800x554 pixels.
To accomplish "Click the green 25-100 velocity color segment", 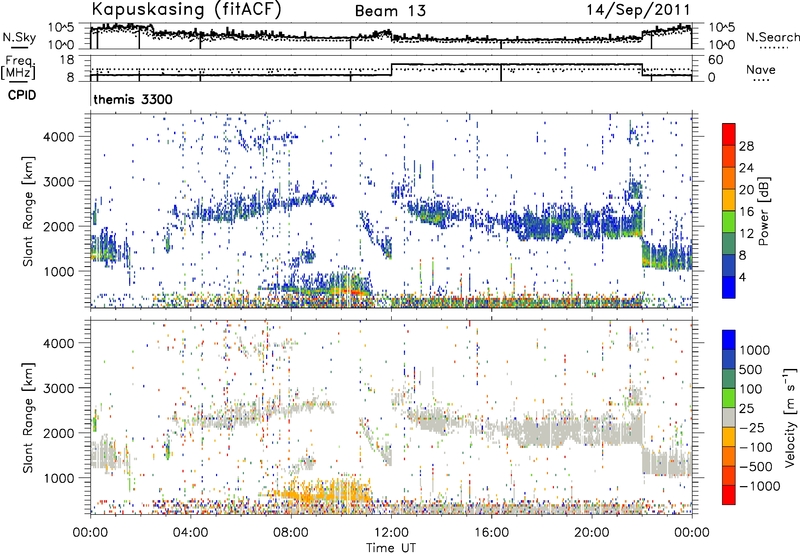I will (x=729, y=398).
